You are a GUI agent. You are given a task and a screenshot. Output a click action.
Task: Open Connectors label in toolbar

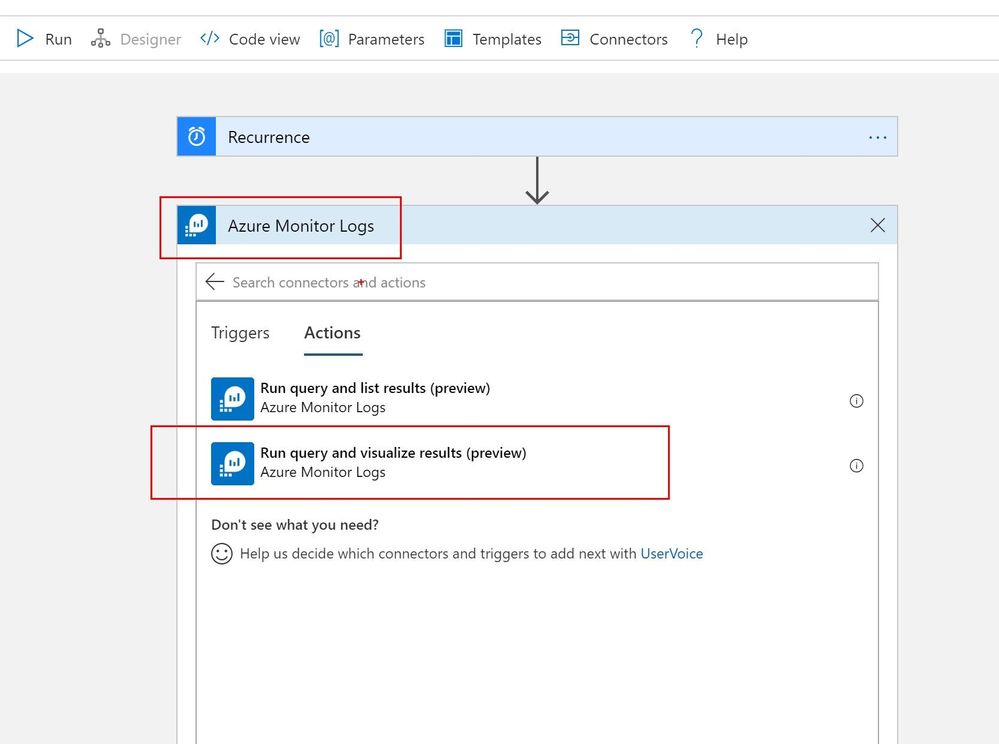tap(628, 39)
